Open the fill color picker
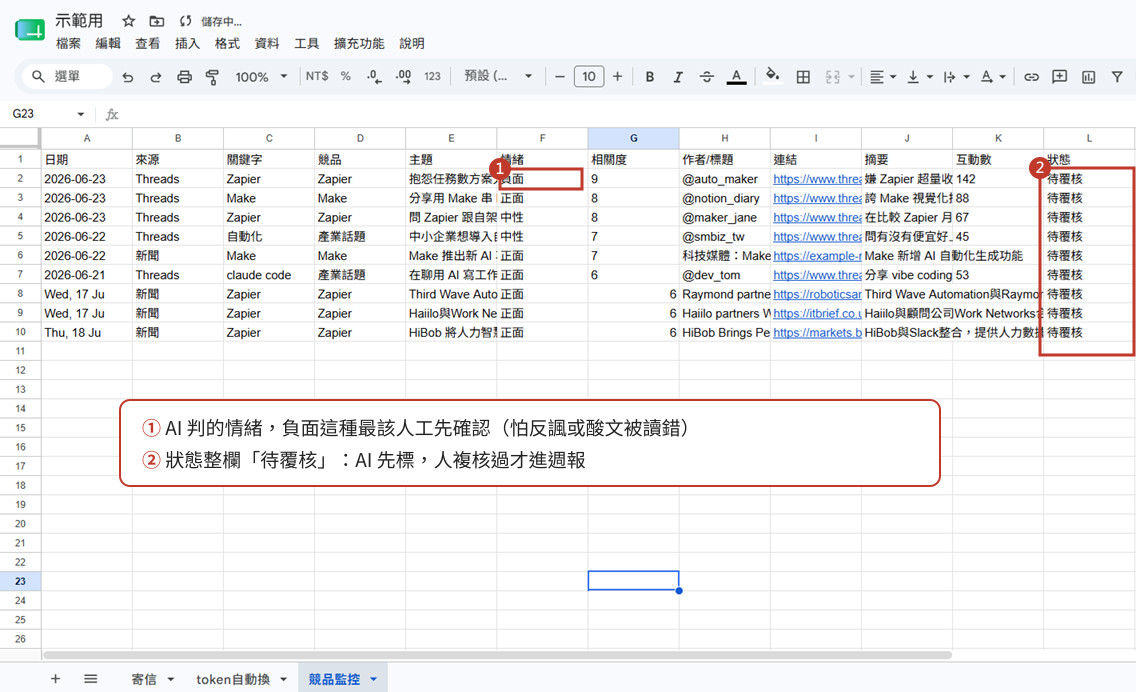This screenshot has height=692, width=1136. tap(772, 75)
